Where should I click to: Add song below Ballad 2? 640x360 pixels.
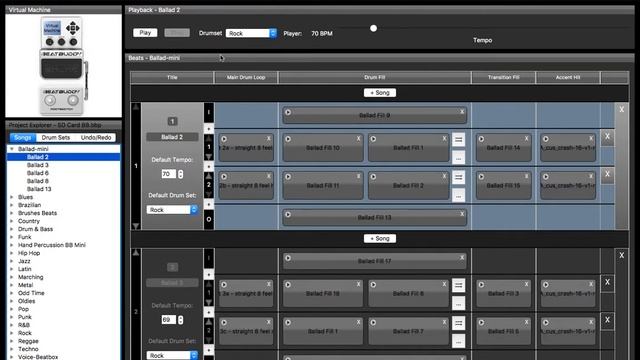tap(380, 238)
